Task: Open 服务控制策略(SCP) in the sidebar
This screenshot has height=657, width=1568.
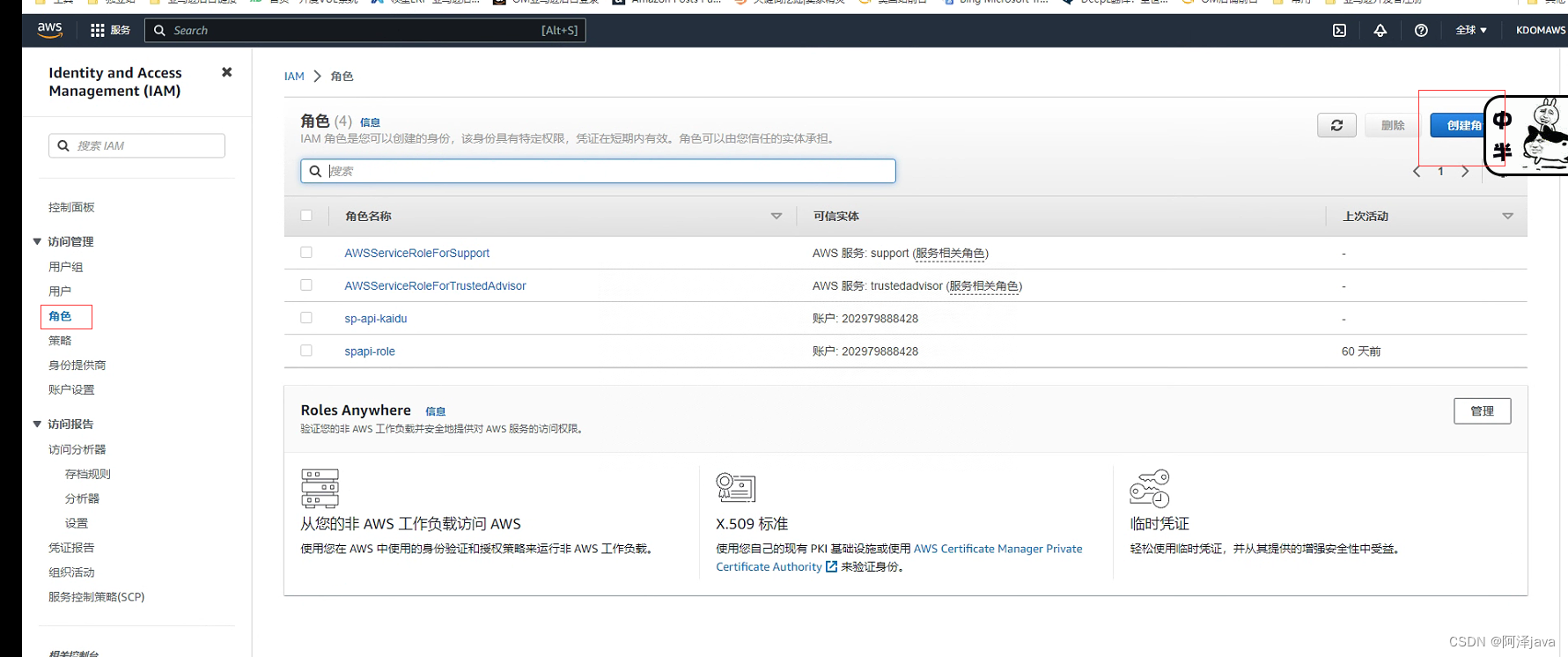Action: coord(97,597)
